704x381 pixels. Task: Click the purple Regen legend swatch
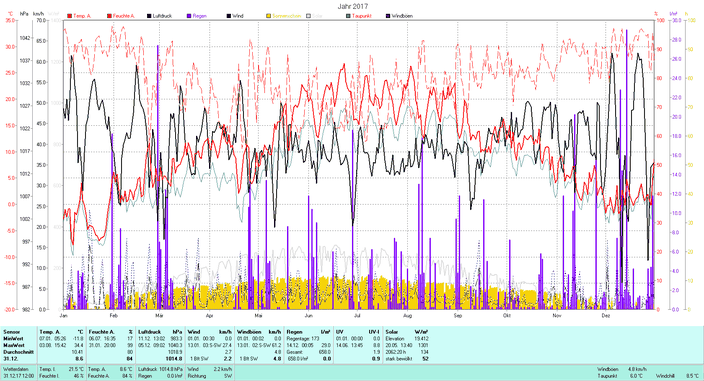point(189,16)
